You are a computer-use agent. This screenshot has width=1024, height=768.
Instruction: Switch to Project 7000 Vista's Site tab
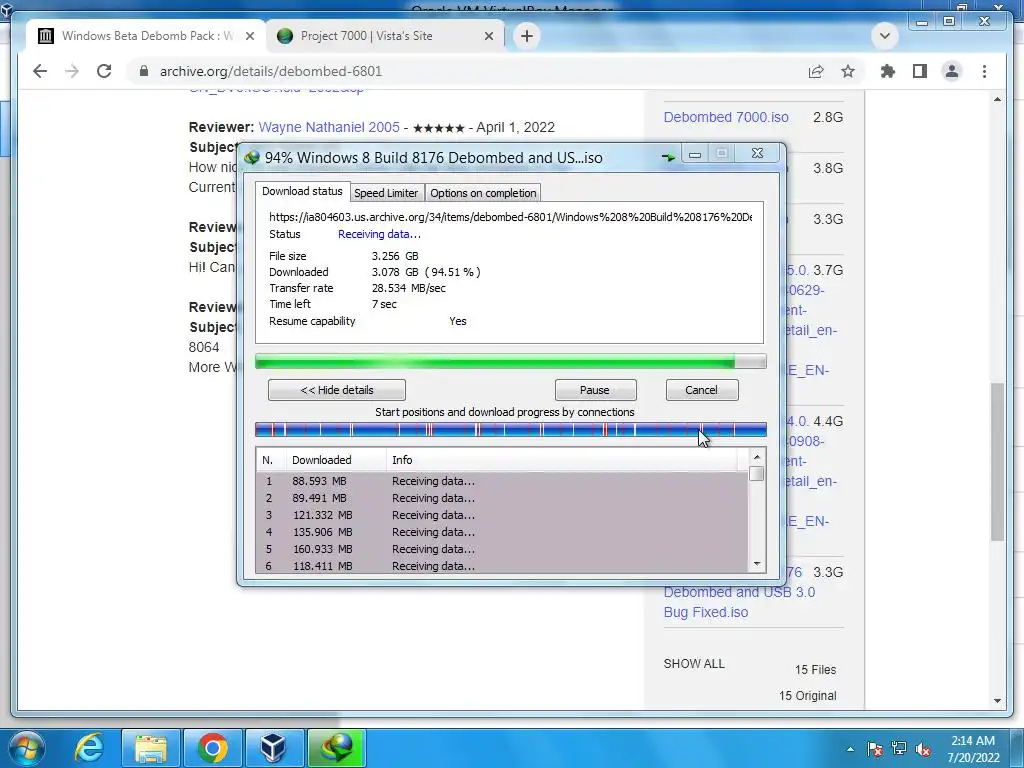point(385,36)
